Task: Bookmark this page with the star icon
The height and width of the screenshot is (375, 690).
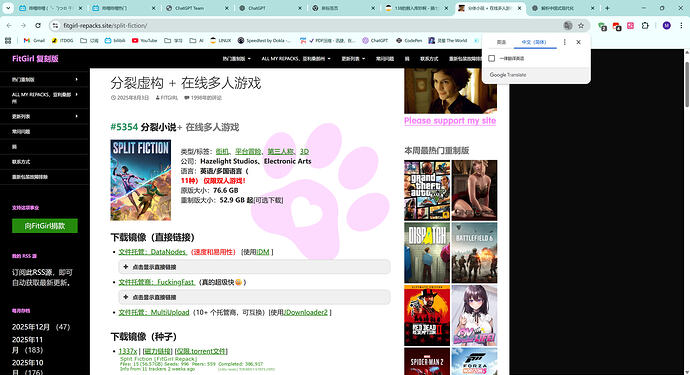Action: [581, 26]
